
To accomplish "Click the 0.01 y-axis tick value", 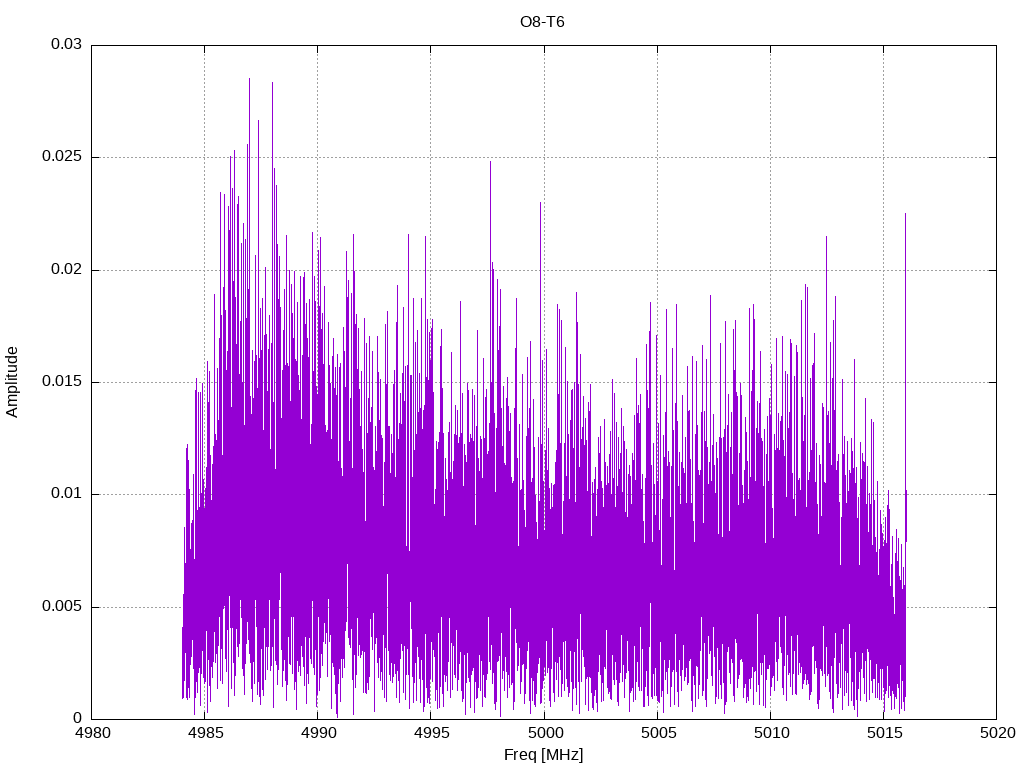I will pyautogui.click(x=67, y=494).
